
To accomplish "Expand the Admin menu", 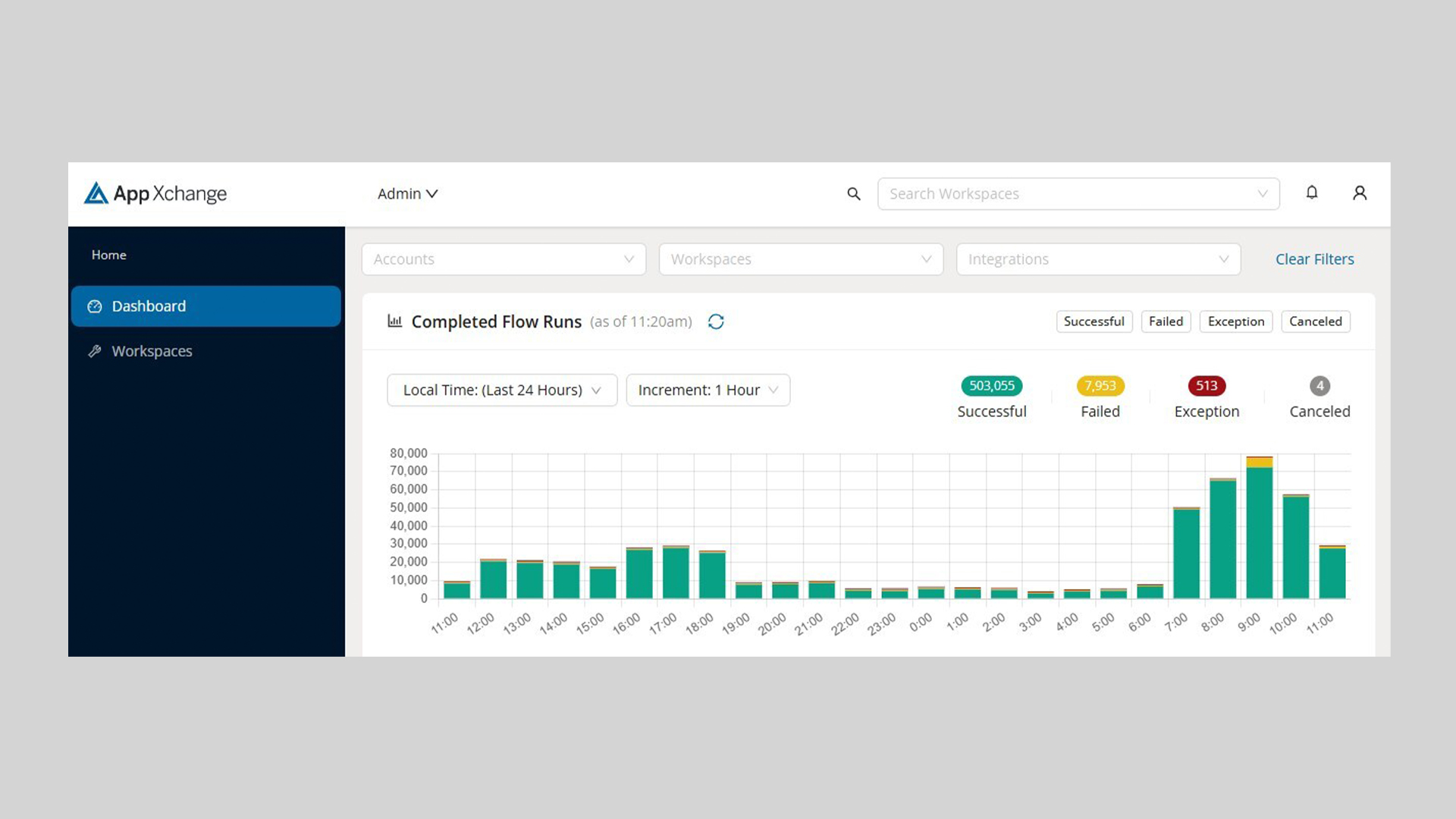I will [408, 193].
